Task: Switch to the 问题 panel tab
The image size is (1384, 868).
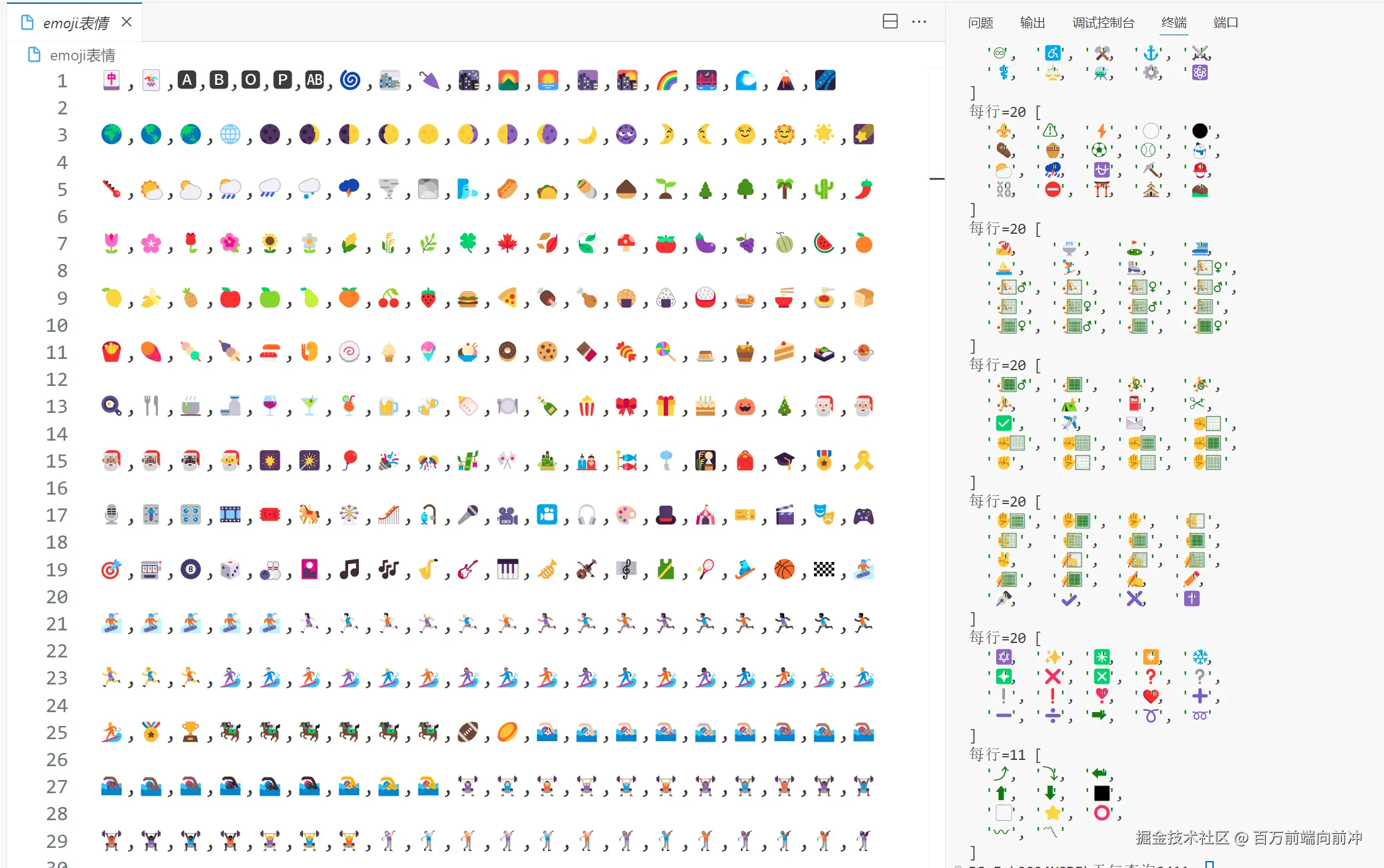Action: point(980,23)
